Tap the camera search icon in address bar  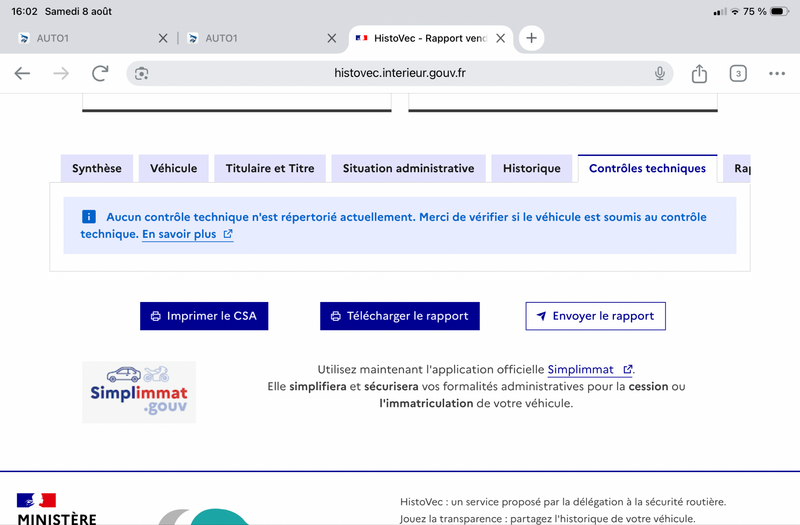pyautogui.click(x=141, y=73)
